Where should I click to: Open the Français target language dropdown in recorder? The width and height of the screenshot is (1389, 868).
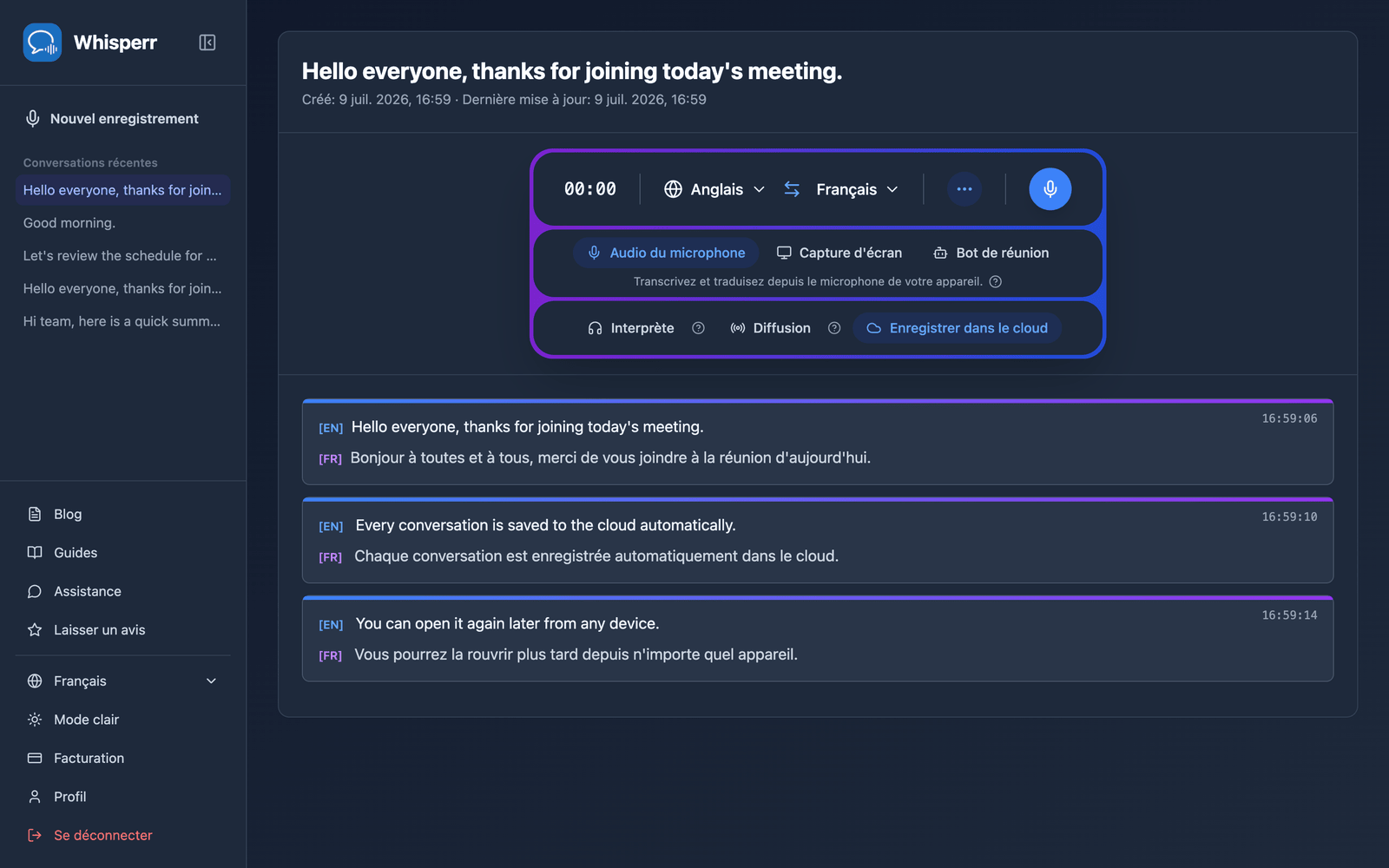(x=857, y=189)
